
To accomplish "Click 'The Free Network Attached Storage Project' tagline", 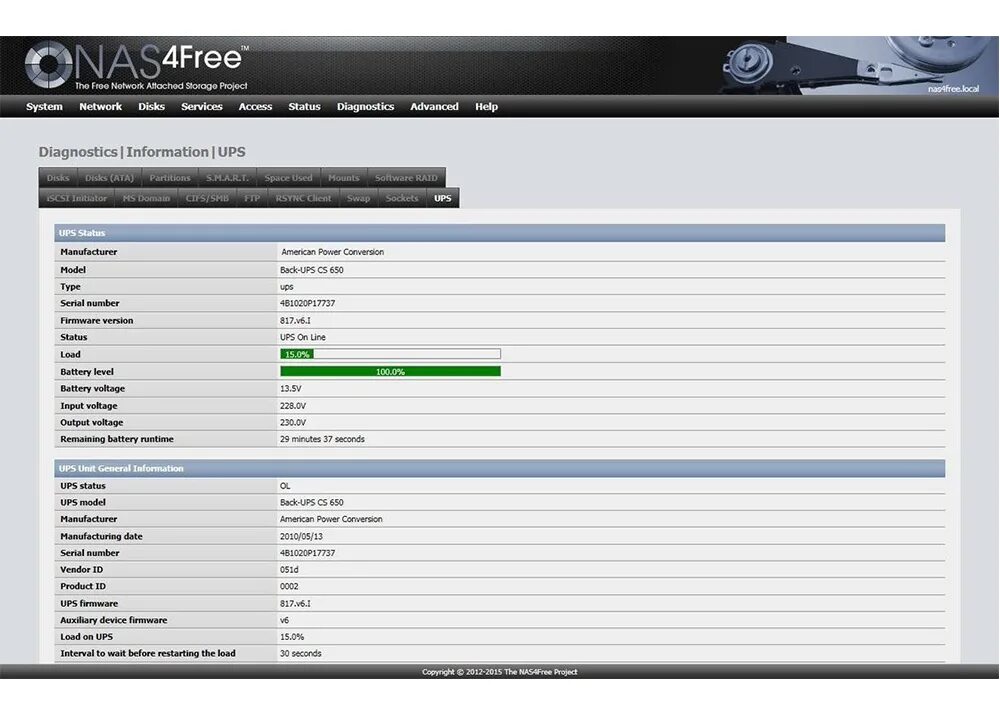I will pyautogui.click(x=161, y=85).
